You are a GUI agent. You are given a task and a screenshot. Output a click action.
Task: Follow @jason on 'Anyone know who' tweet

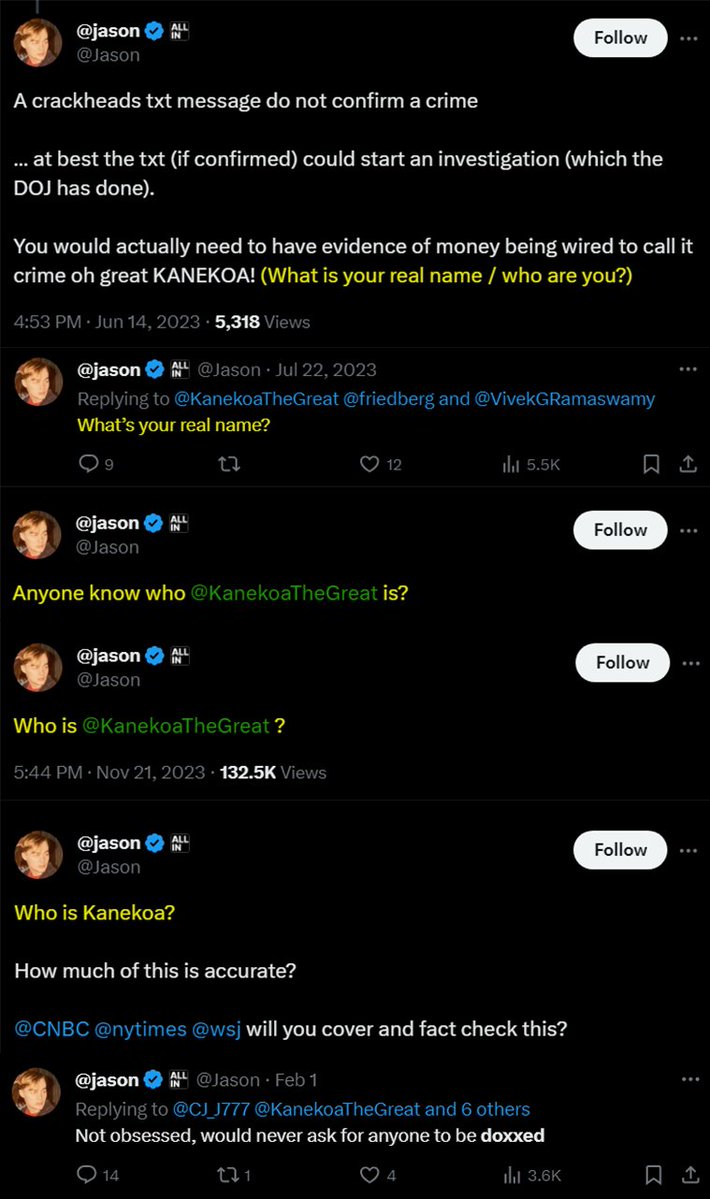[620, 530]
